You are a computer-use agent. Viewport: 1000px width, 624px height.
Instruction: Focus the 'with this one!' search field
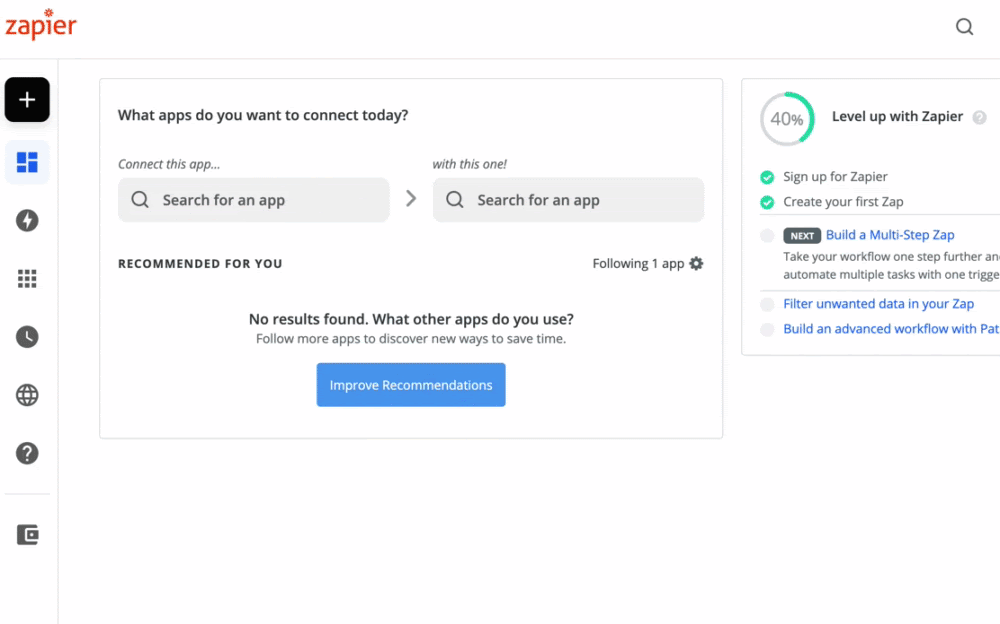(x=568, y=200)
